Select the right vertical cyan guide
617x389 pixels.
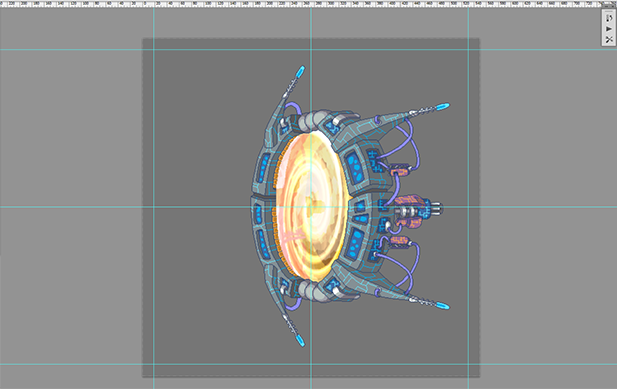point(468,198)
